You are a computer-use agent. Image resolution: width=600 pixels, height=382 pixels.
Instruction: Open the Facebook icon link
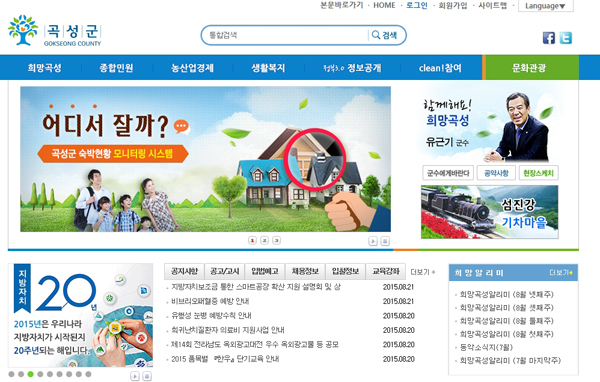click(x=549, y=38)
